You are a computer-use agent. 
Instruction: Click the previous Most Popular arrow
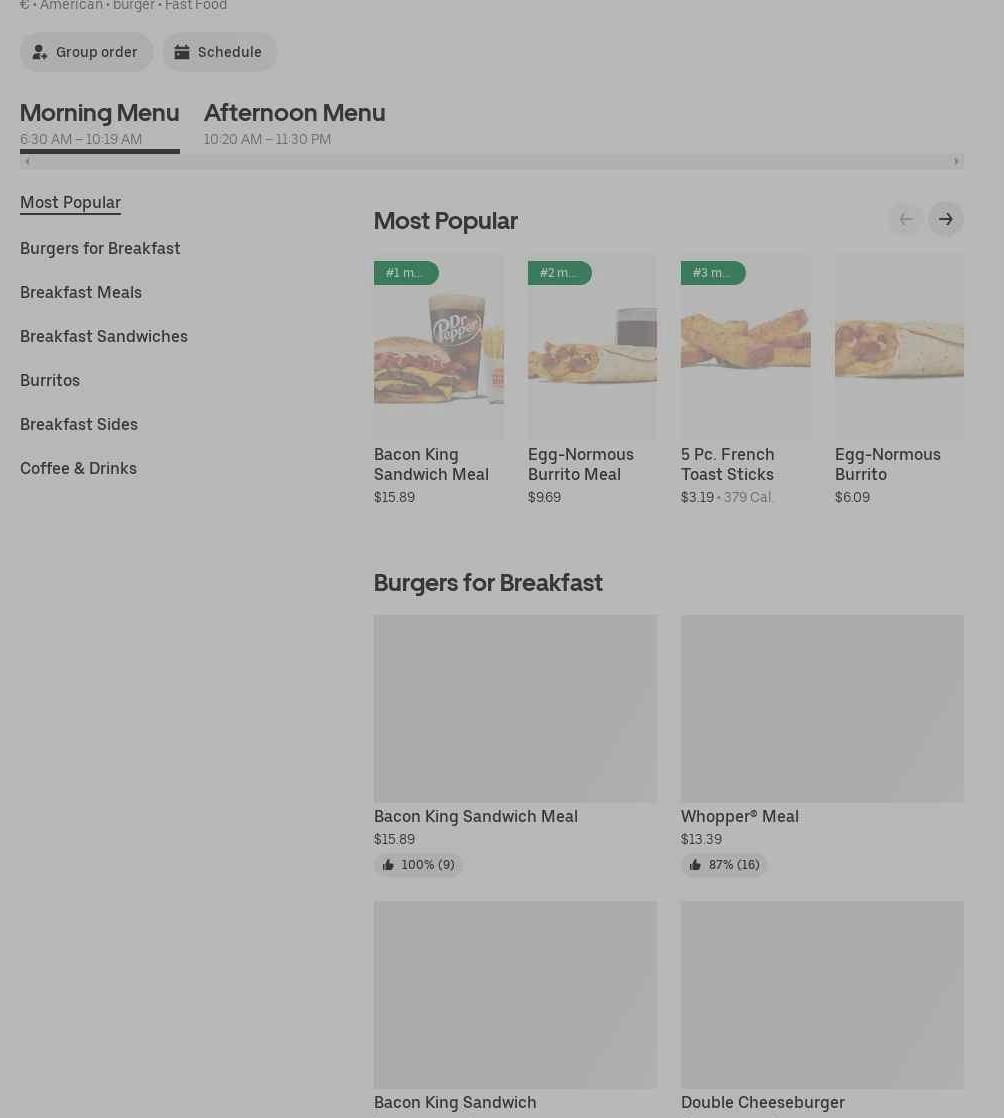click(x=905, y=219)
